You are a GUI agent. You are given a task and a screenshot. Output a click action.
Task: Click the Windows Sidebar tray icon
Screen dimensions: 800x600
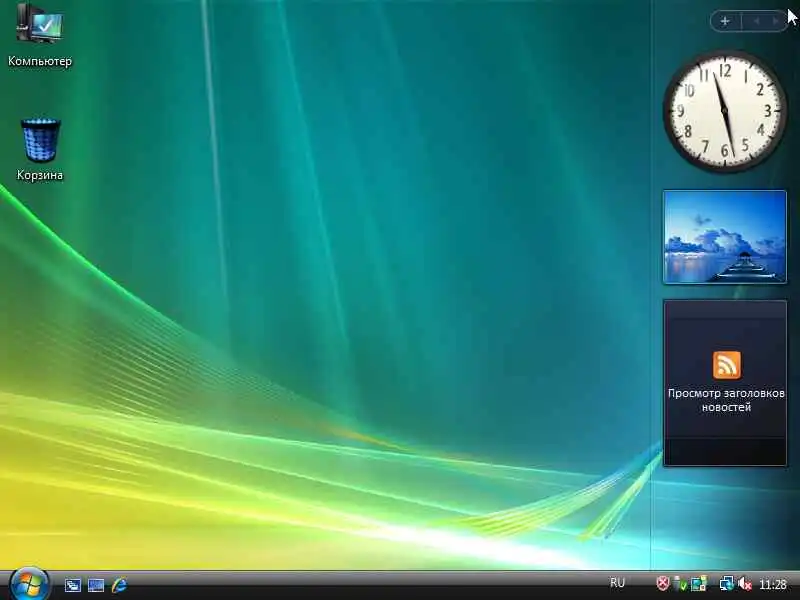pos(698,583)
